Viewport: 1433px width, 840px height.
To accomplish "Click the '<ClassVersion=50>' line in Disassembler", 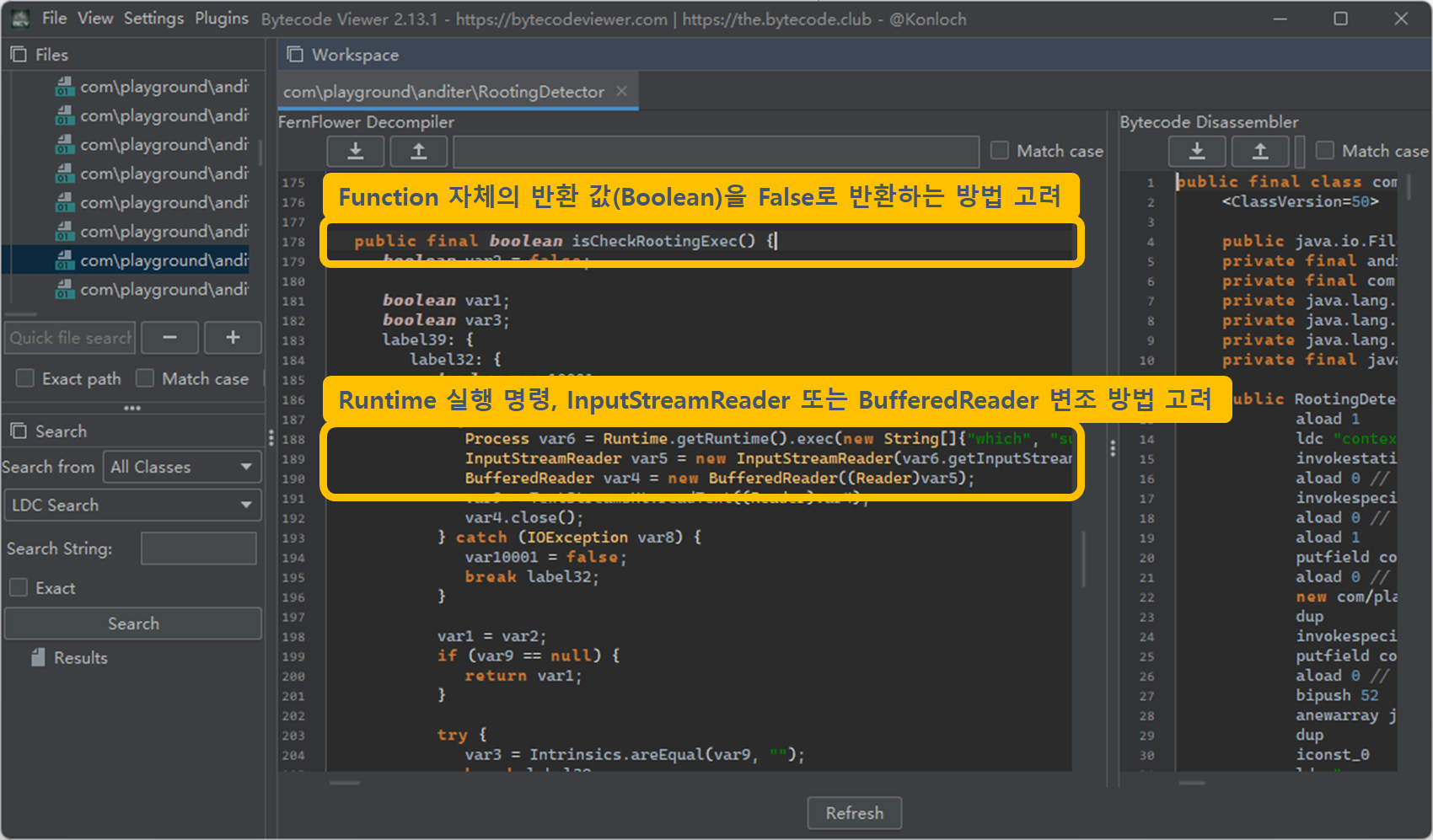I will [x=1300, y=201].
